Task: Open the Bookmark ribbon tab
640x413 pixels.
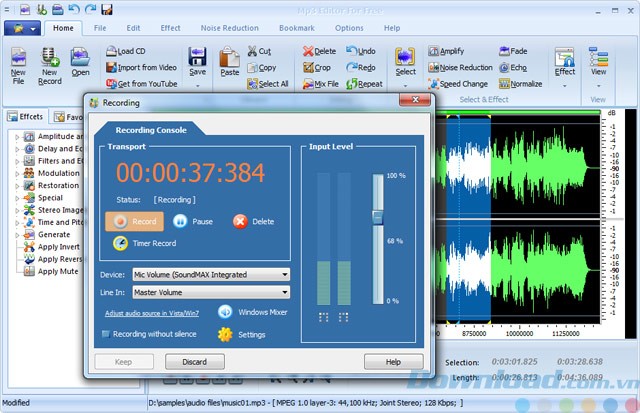Action: [296, 29]
